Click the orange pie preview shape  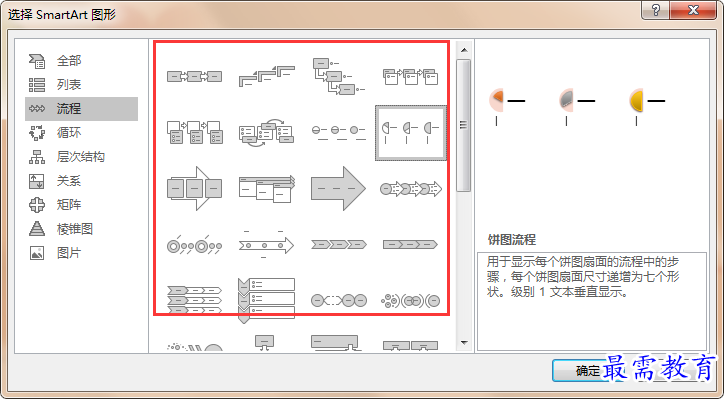pyautogui.click(x=497, y=100)
